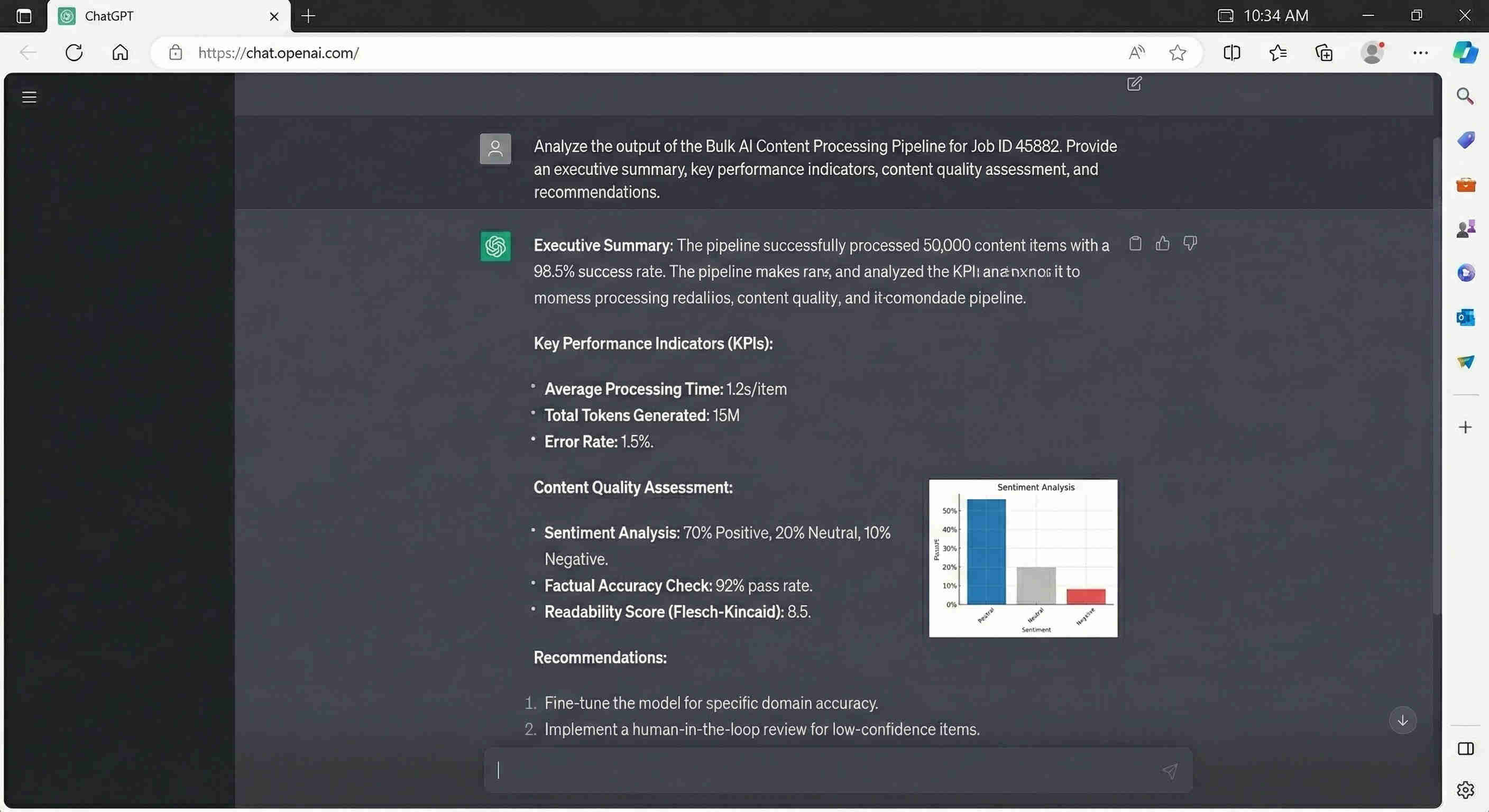Give the response a thumbs down
This screenshot has width=1489, height=812.
tap(1190, 243)
